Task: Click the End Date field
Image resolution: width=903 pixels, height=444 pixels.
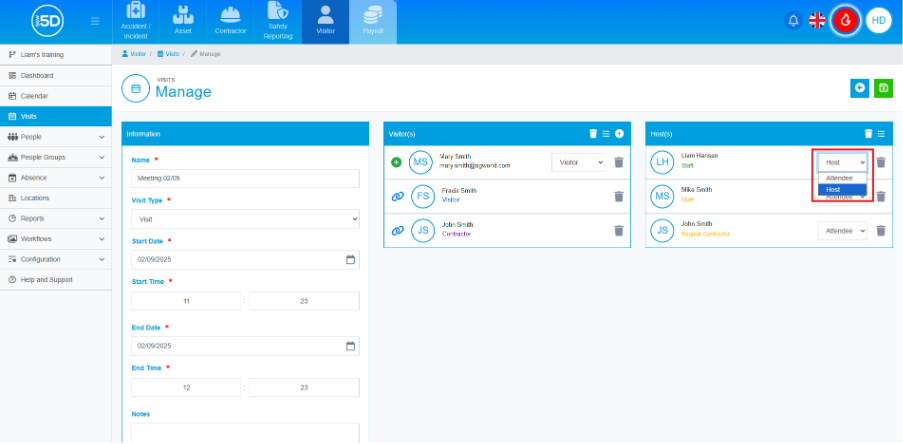Action: [245, 346]
